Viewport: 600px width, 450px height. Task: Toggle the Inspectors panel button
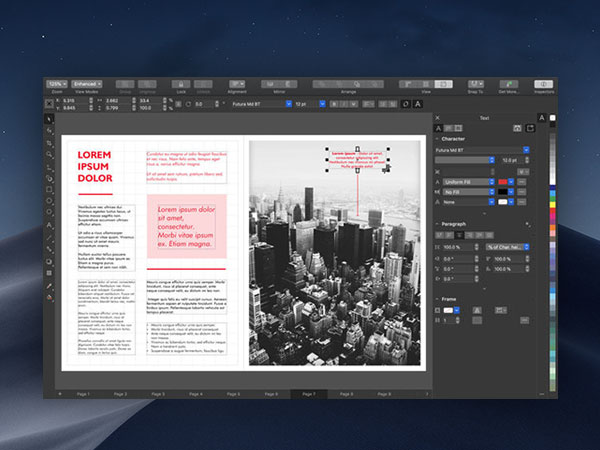tap(543, 84)
